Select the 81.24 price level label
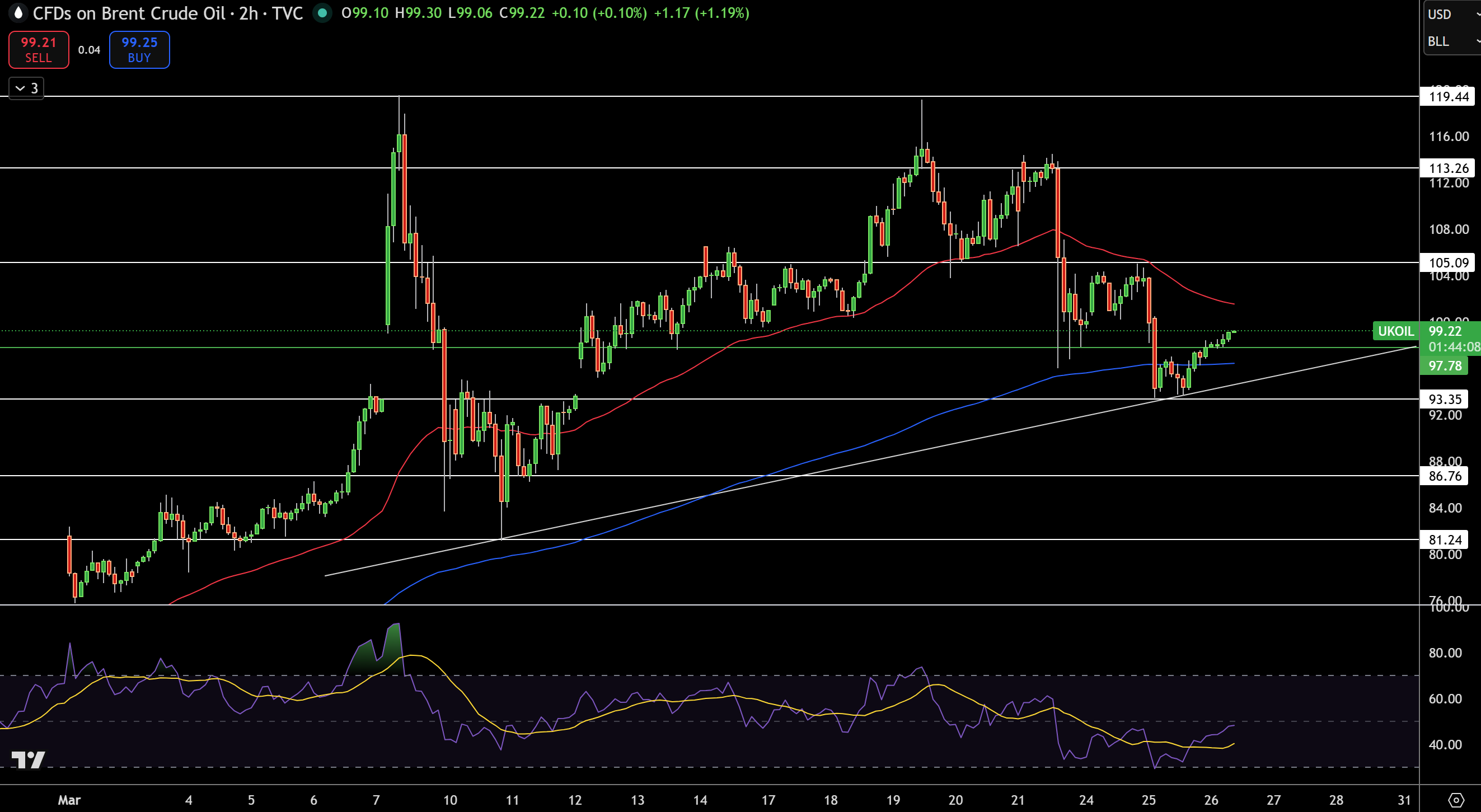 point(1443,539)
